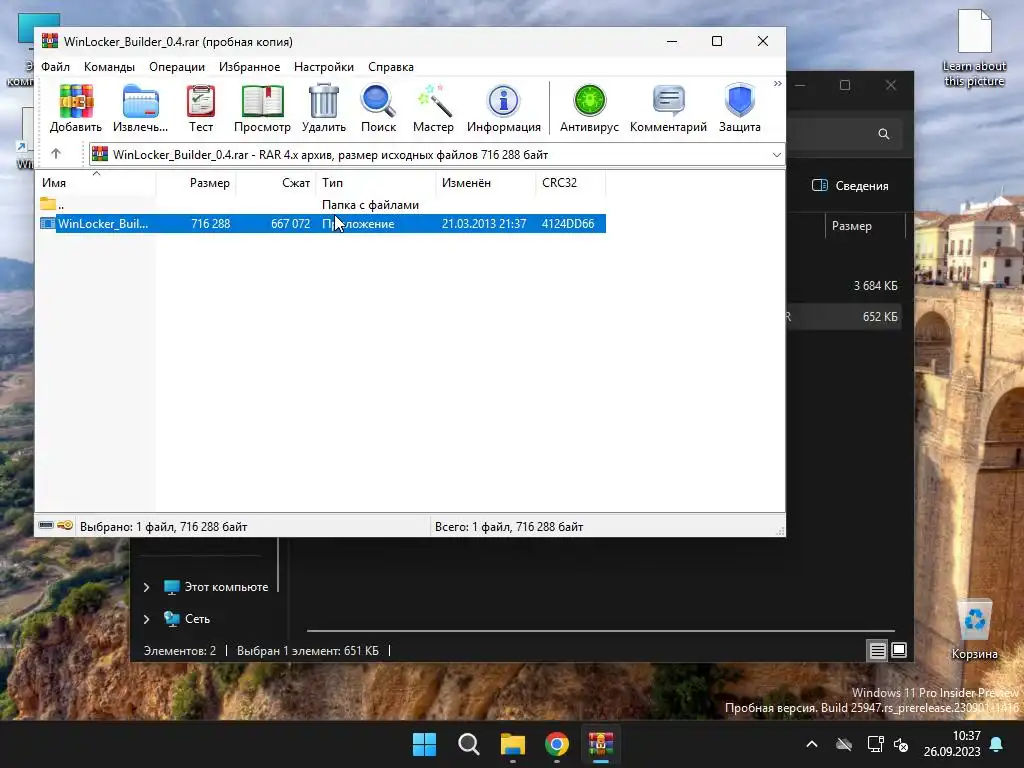Viewport: 1024px width, 768px height.
Task: Toggle Сведения details pane in Explorer
Action: (x=850, y=185)
